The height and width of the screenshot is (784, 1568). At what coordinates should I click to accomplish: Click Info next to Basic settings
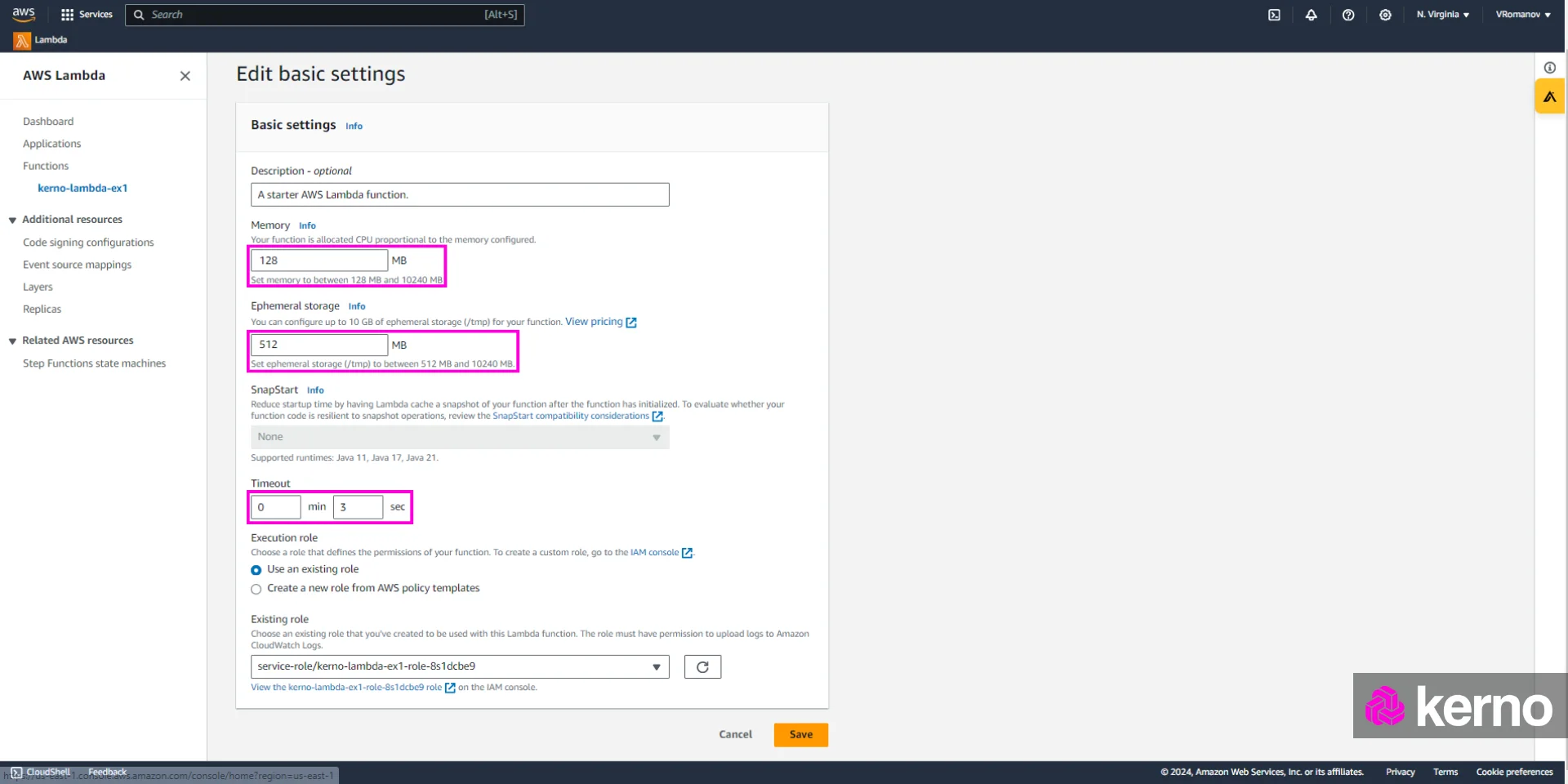click(x=354, y=127)
